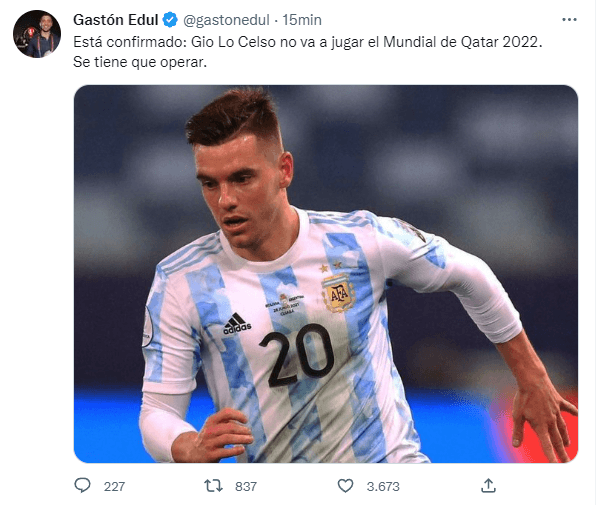Screen dimensions: 596x505
Task: Open the 15min timestamp permalink
Action: tap(302, 20)
